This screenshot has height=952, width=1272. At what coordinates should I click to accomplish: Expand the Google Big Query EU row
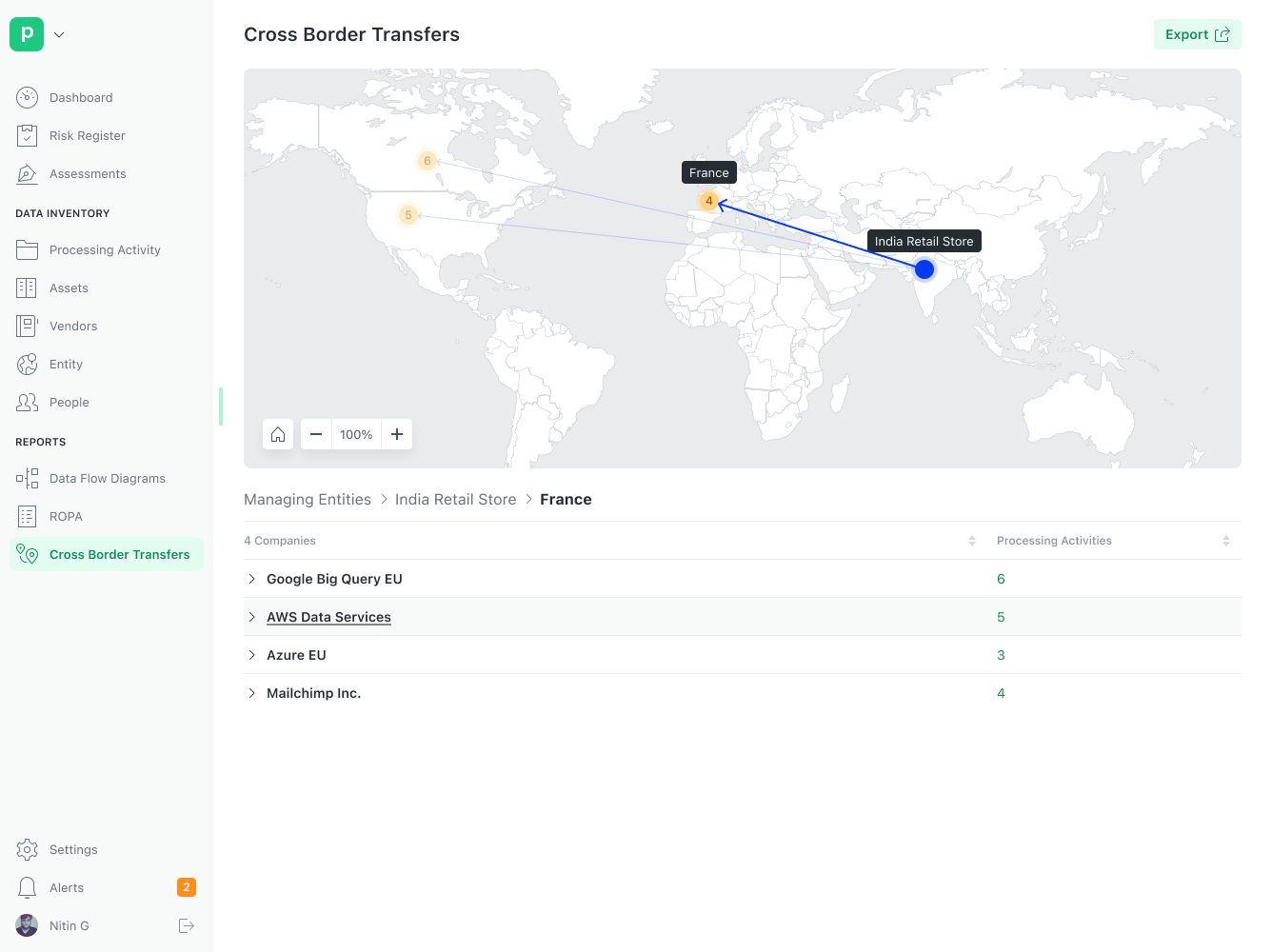click(x=251, y=579)
